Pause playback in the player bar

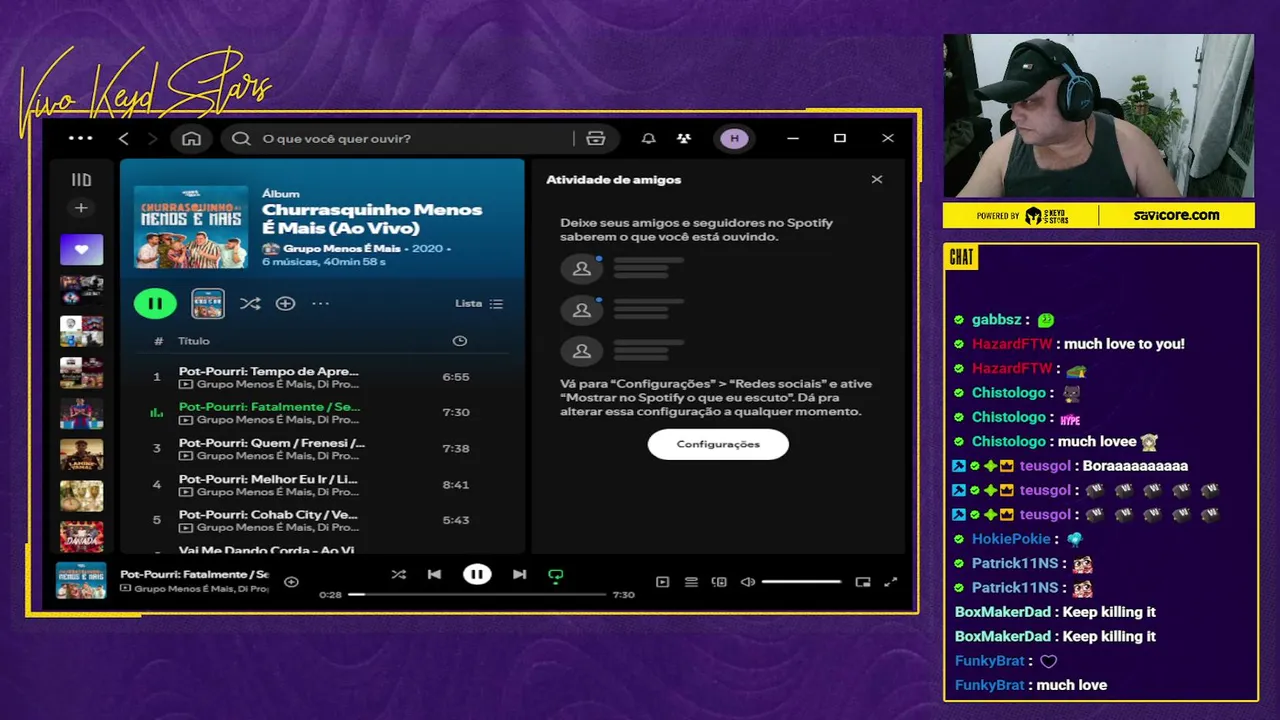point(477,574)
